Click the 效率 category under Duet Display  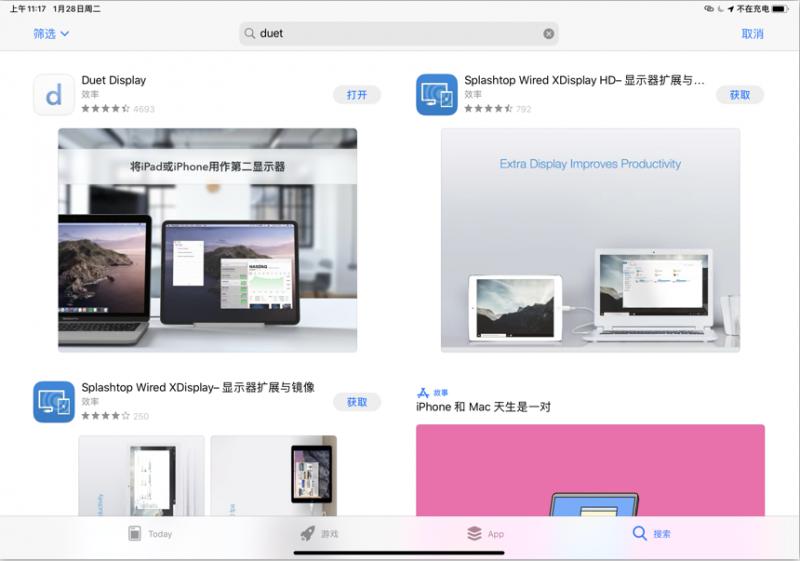[x=90, y=94]
